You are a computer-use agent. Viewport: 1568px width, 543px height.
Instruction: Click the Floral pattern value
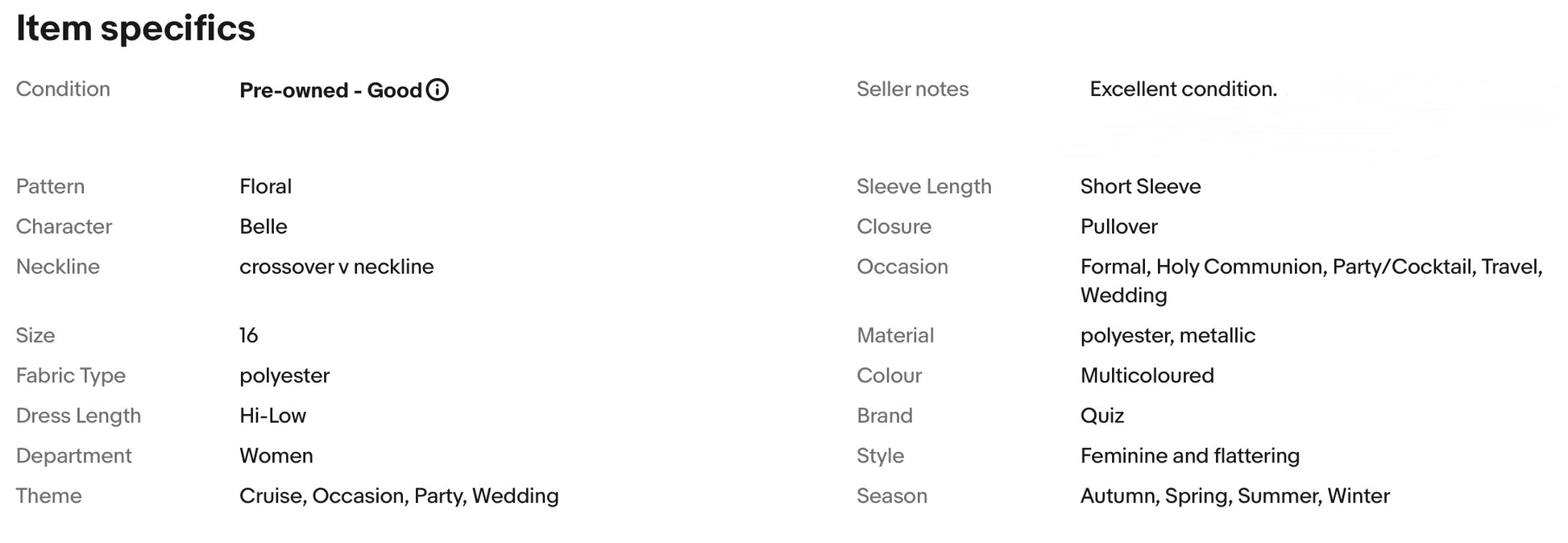click(x=265, y=186)
